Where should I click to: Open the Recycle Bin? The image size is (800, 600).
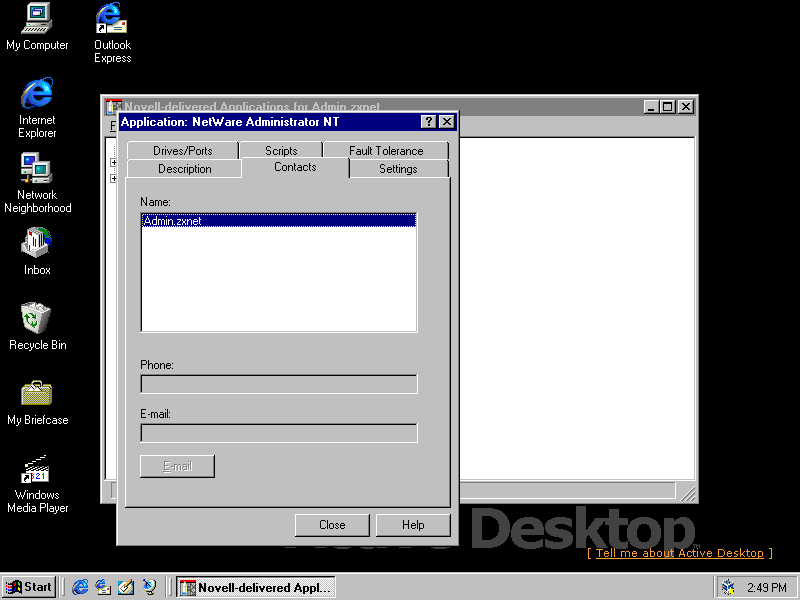click(x=37, y=326)
